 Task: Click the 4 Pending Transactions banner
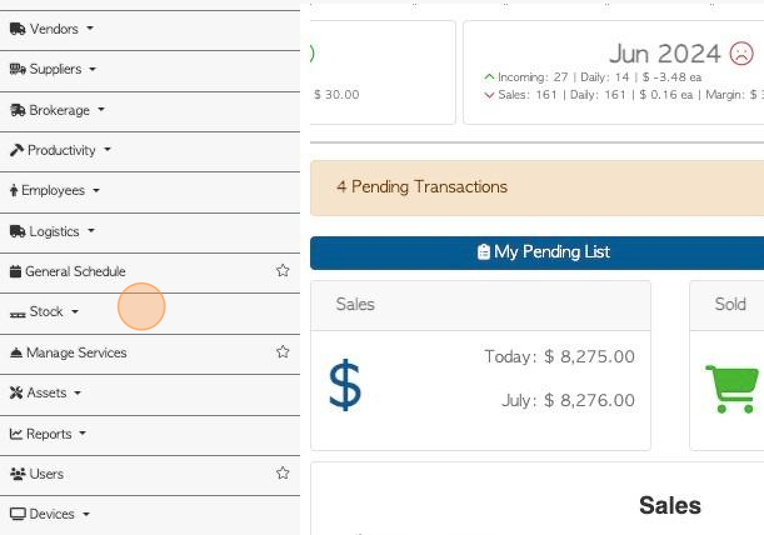[537, 188]
